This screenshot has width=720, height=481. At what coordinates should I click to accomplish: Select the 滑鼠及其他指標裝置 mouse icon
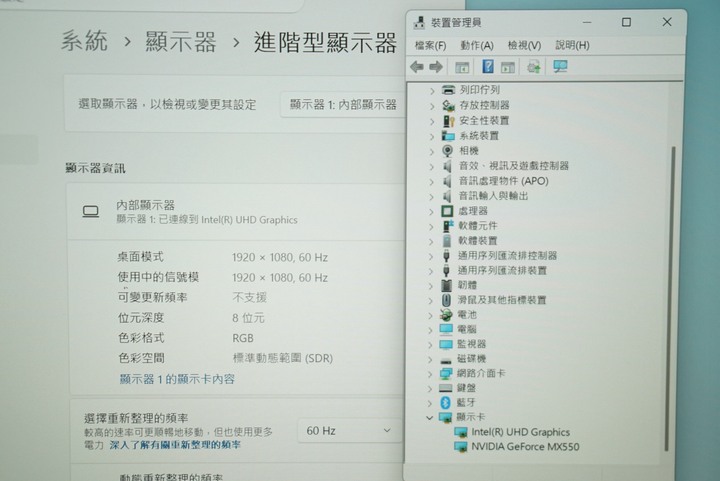446,300
